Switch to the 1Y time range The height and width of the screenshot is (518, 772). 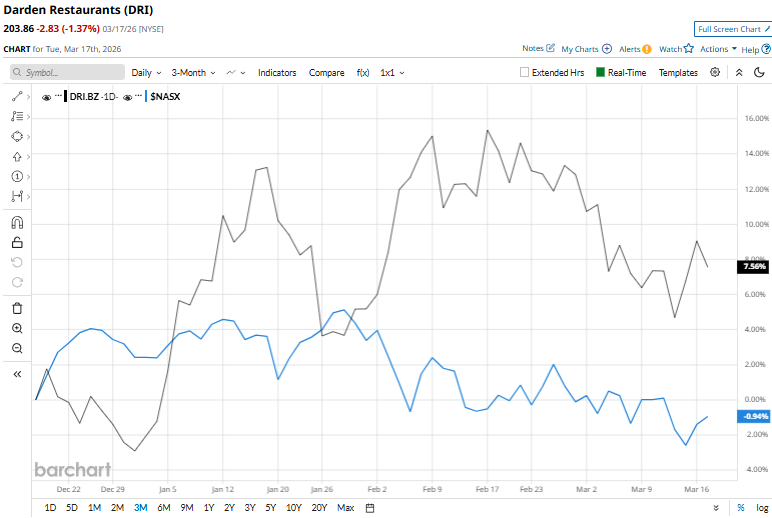(x=208, y=508)
